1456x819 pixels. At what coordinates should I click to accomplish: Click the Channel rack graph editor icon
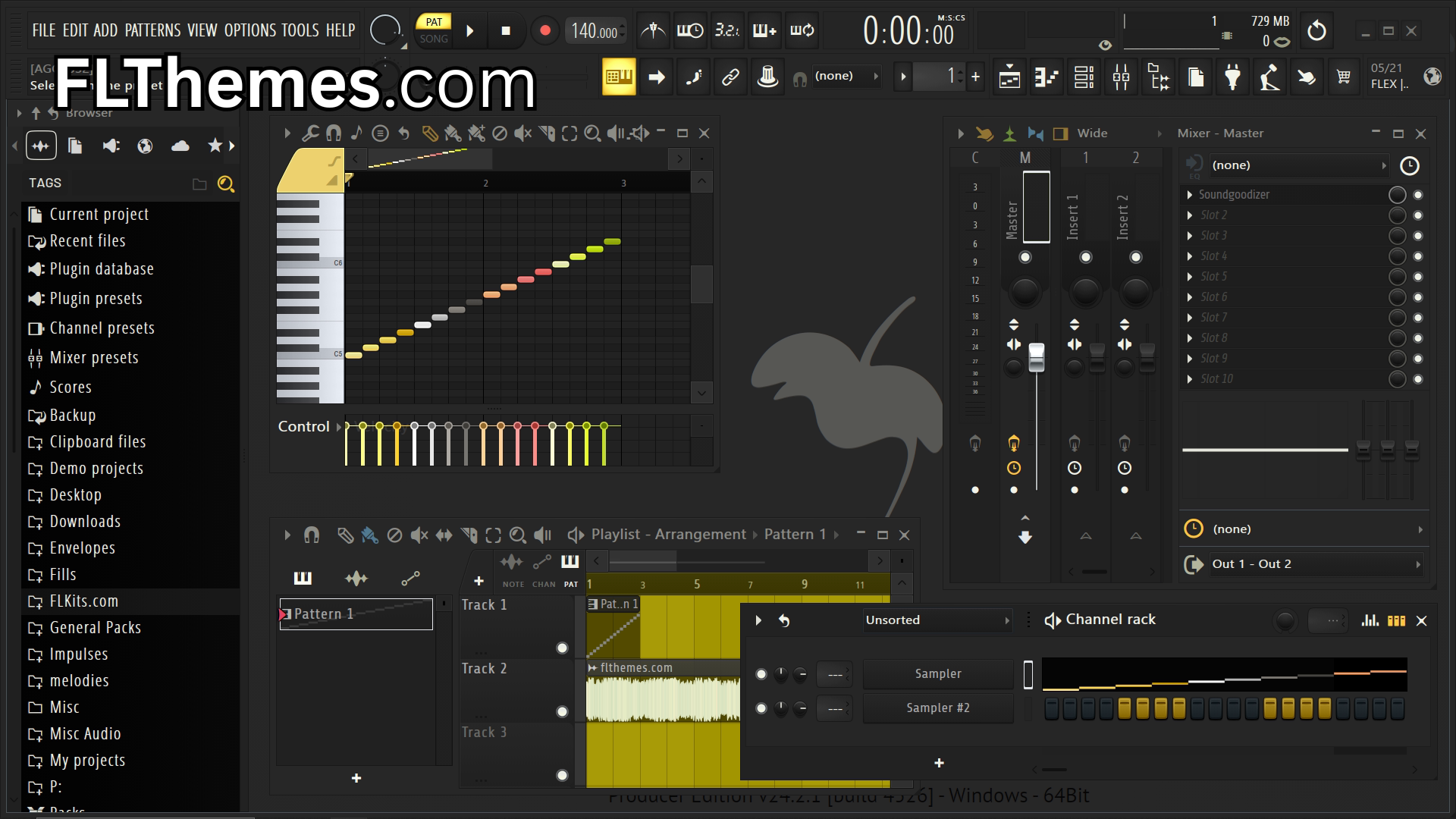[1370, 620]
